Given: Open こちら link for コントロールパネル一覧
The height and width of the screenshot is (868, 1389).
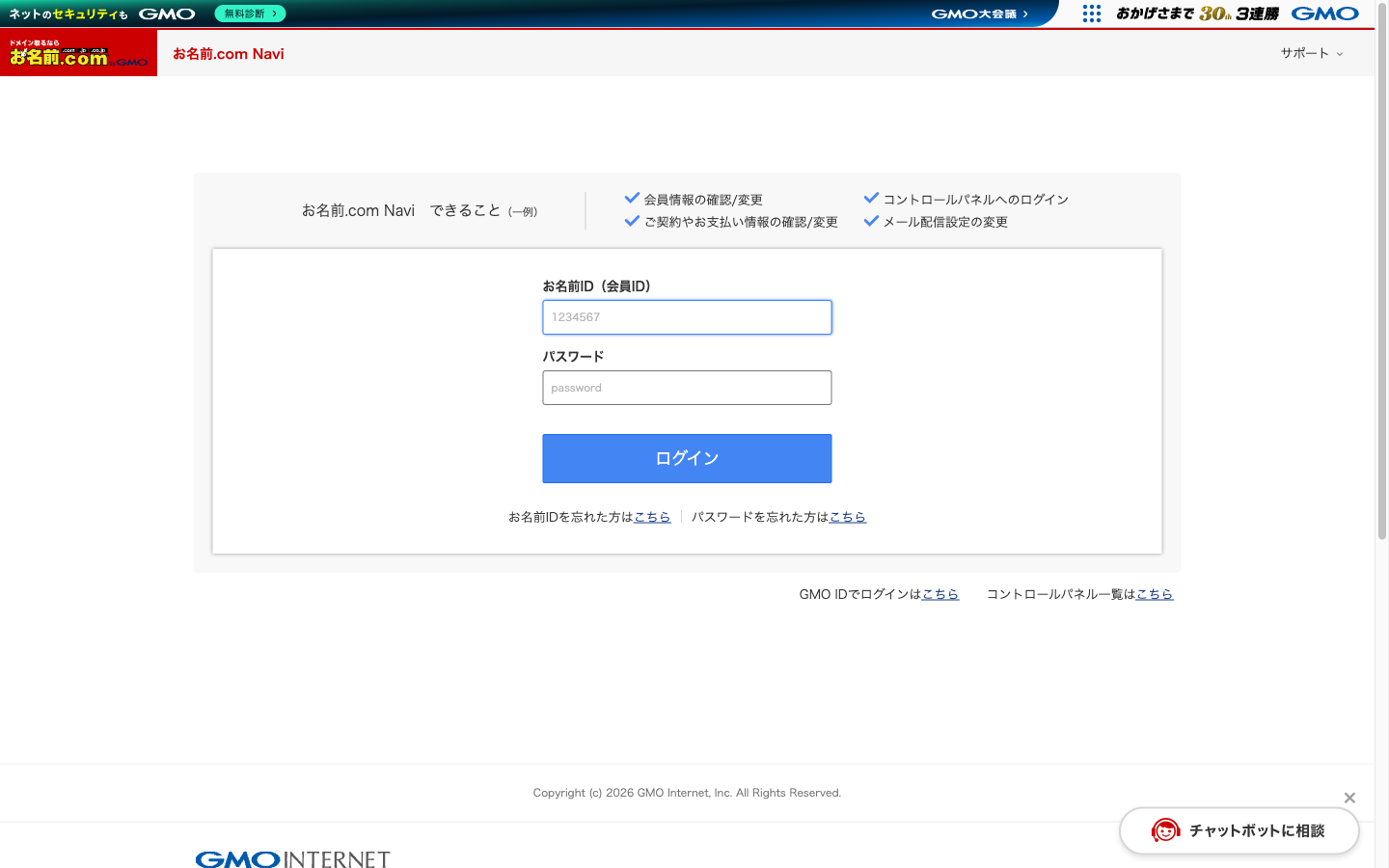Looking at the screenshot, I should click(1155, 594).
